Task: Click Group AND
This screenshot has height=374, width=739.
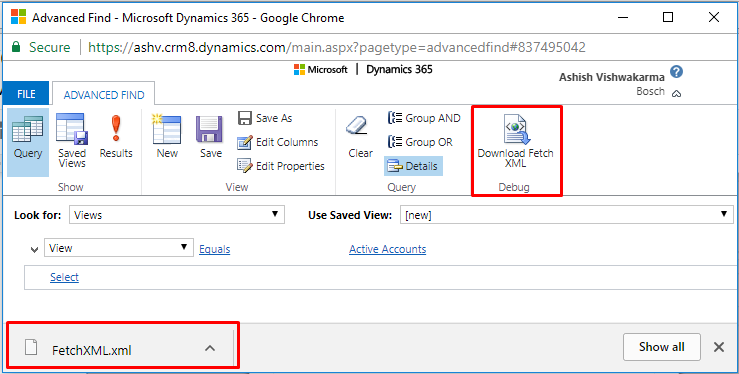Action: (424, 118)
